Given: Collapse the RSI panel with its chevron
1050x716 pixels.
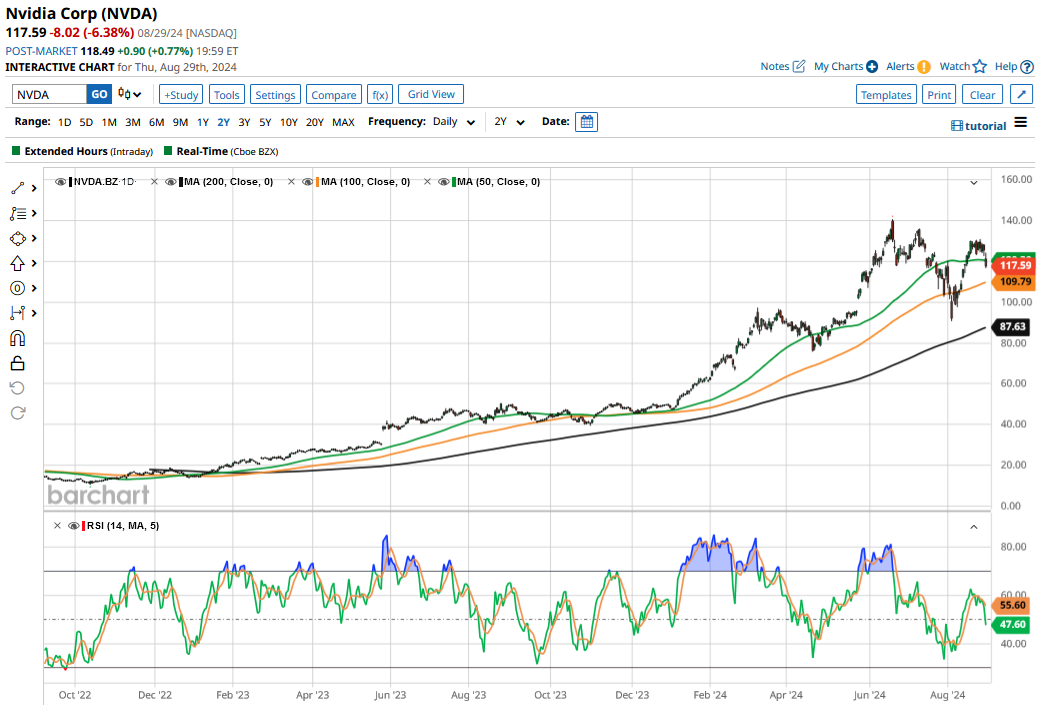Looking at the screenshot, I should click(973, 526).
